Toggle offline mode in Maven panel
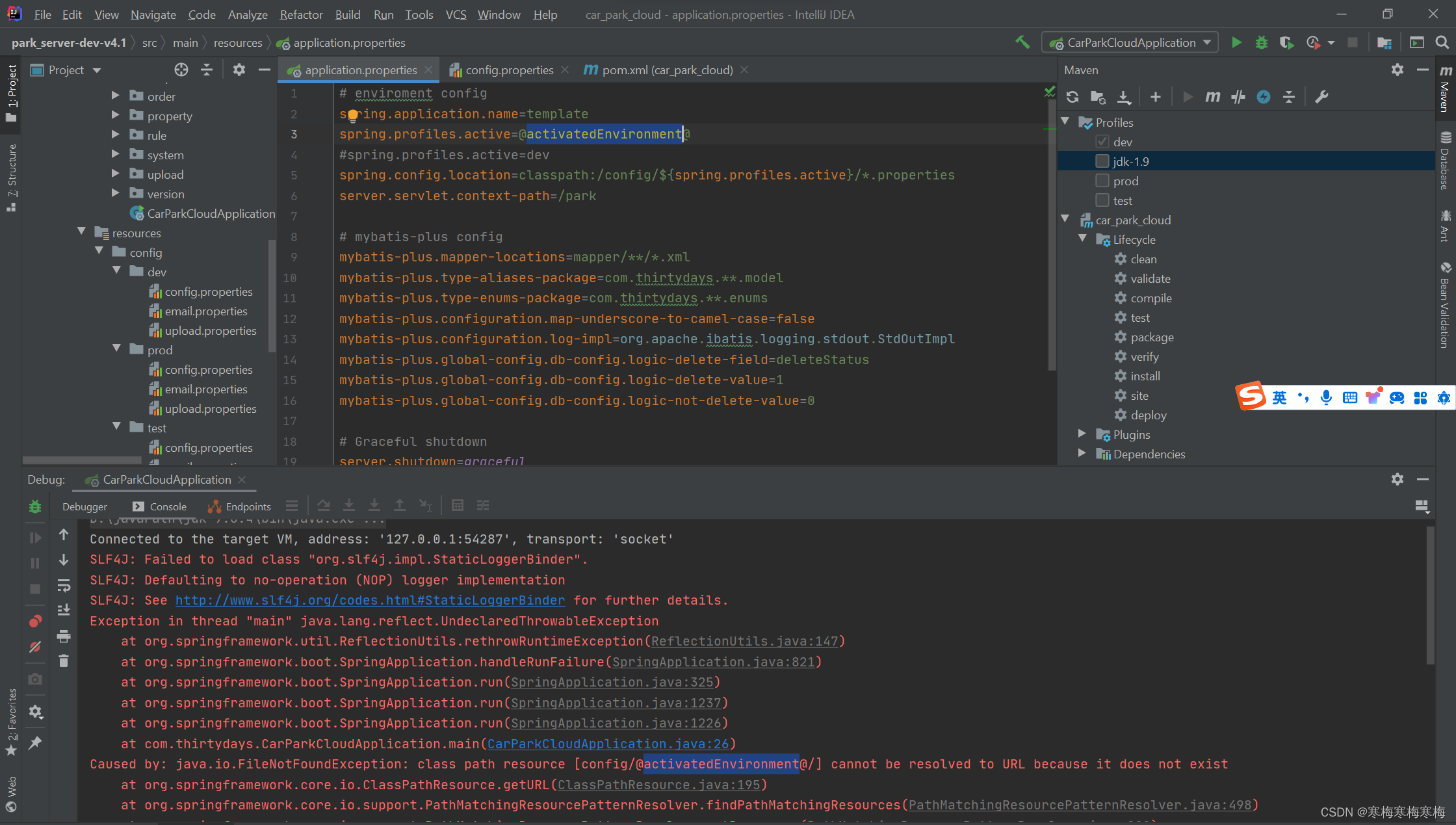This screenshot has height=825, width=1456. pyautogui.click(x=1264, y=96)
